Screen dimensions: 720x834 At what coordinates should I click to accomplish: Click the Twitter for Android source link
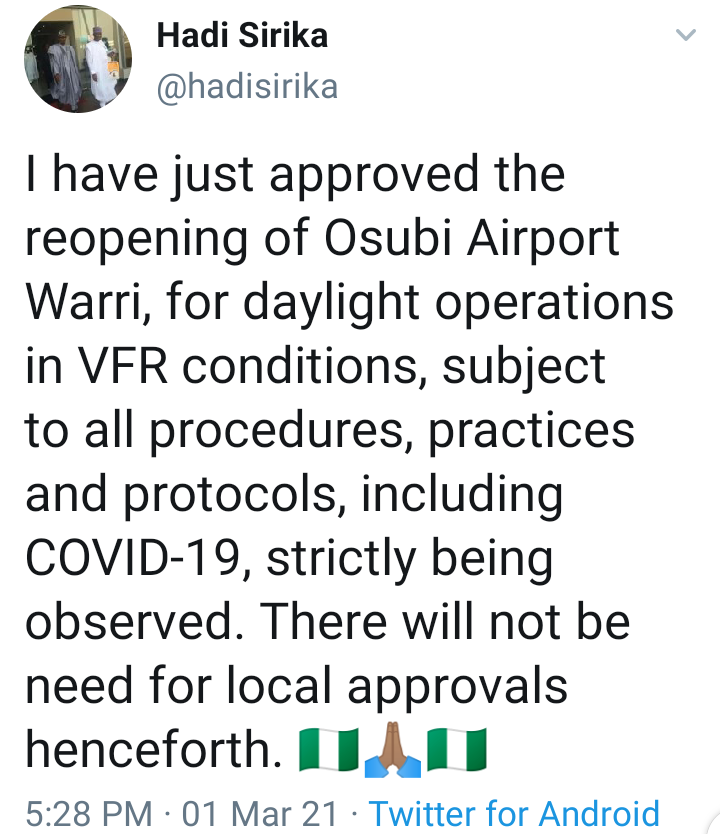(x=515, y=813)
